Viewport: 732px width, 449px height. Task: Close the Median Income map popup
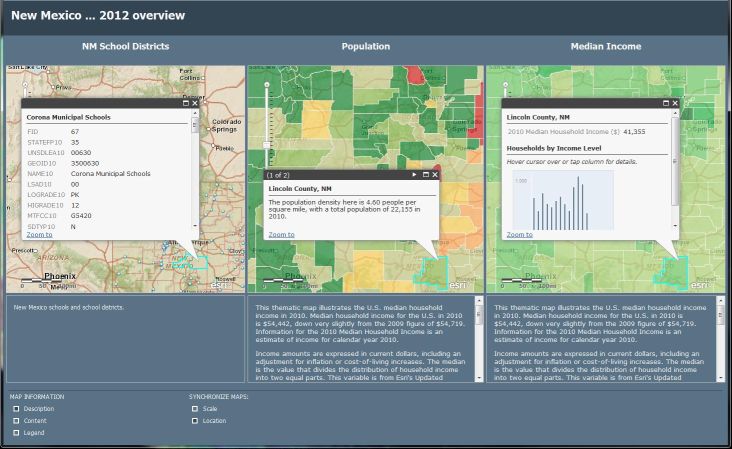(675, 103)
